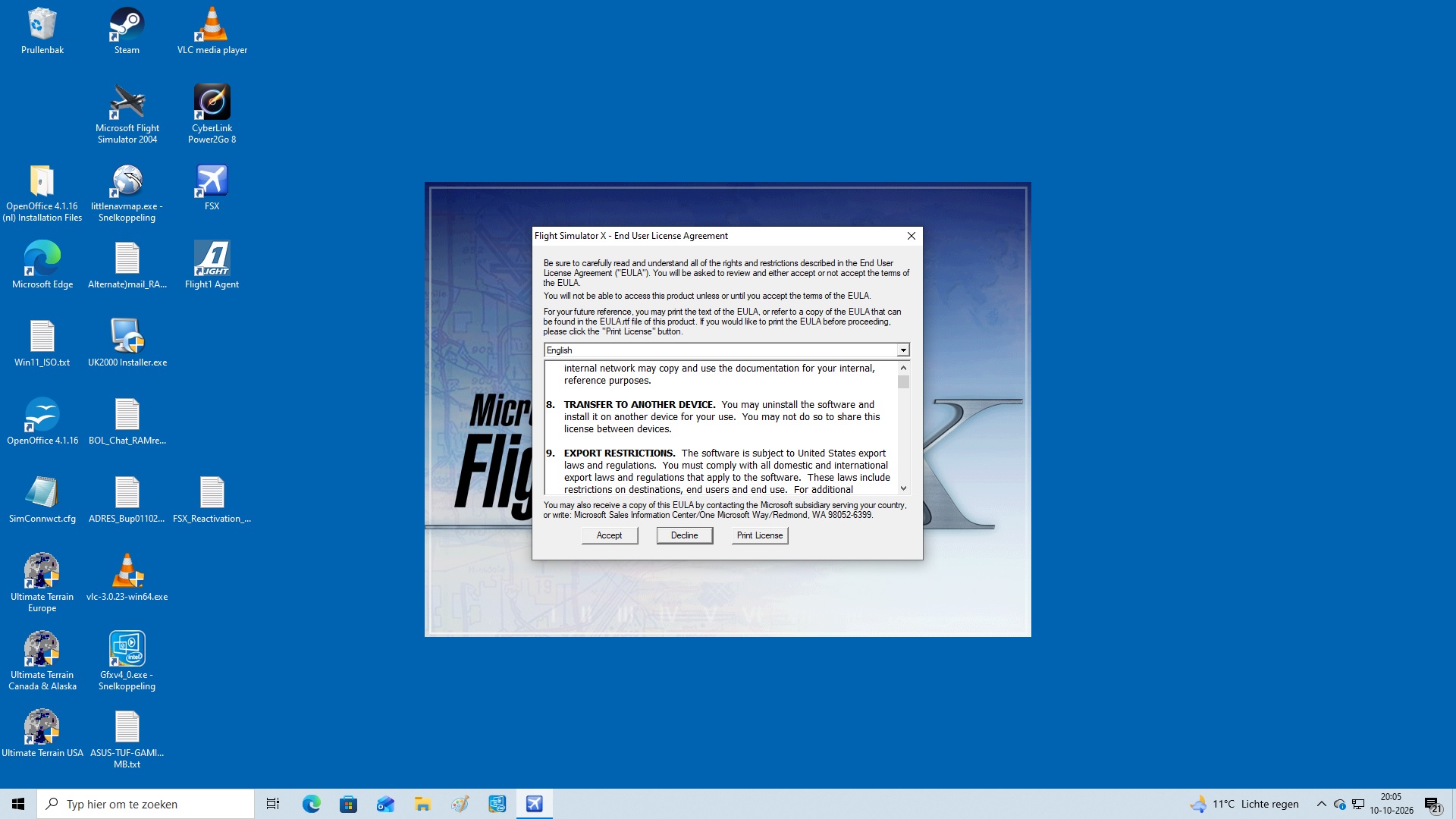Close the EULA dialog window

pos(912,236)
